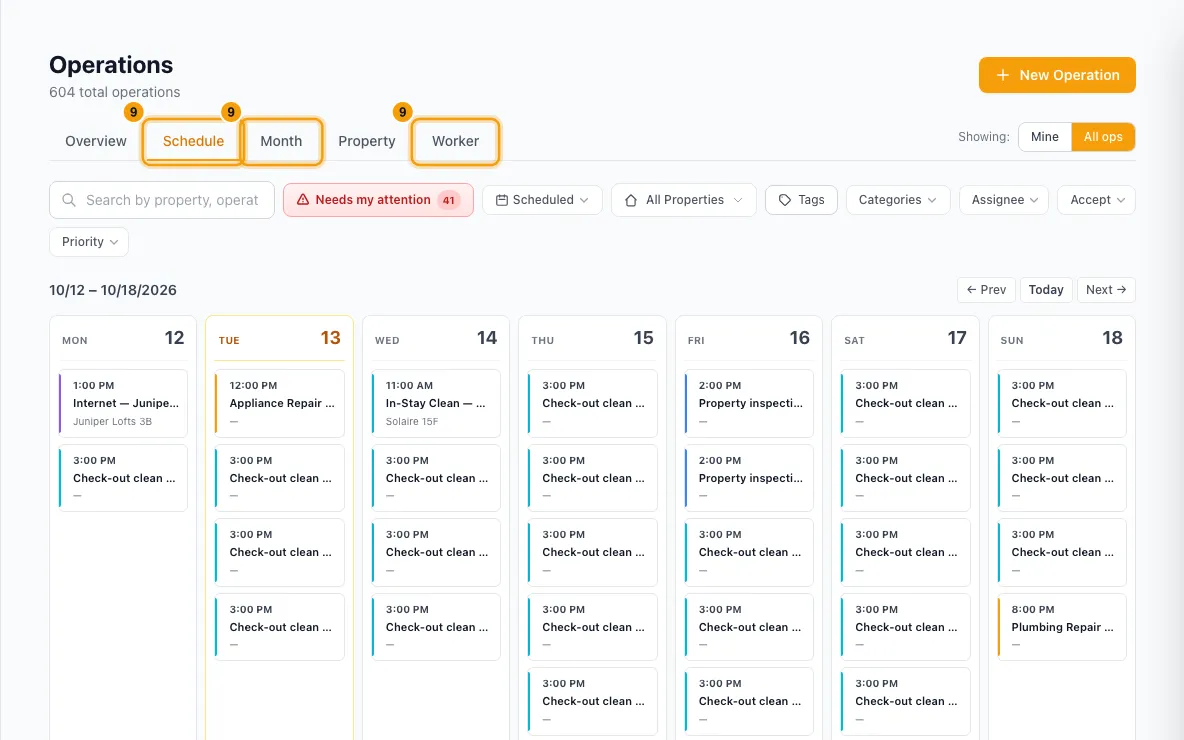Image resolution: width=1184 pixels, height=740 pixels.
Task: Click the 41 attention count badge
Action: [449, 200]
